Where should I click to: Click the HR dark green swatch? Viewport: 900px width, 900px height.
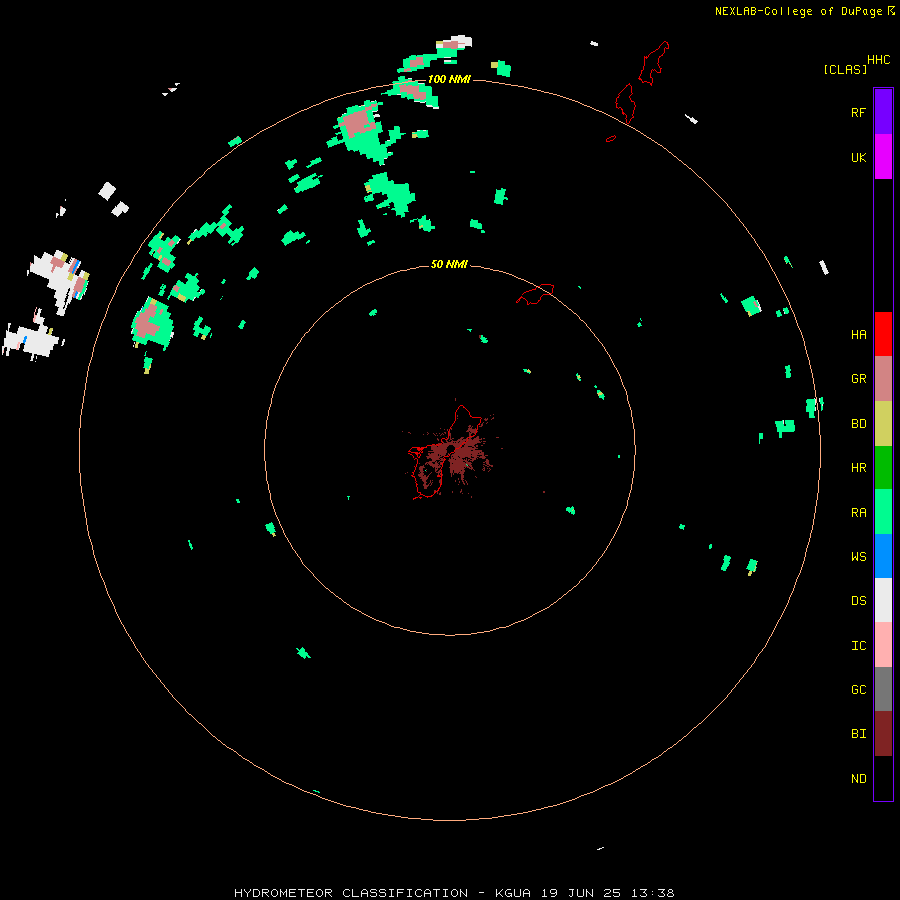point(883,468)
